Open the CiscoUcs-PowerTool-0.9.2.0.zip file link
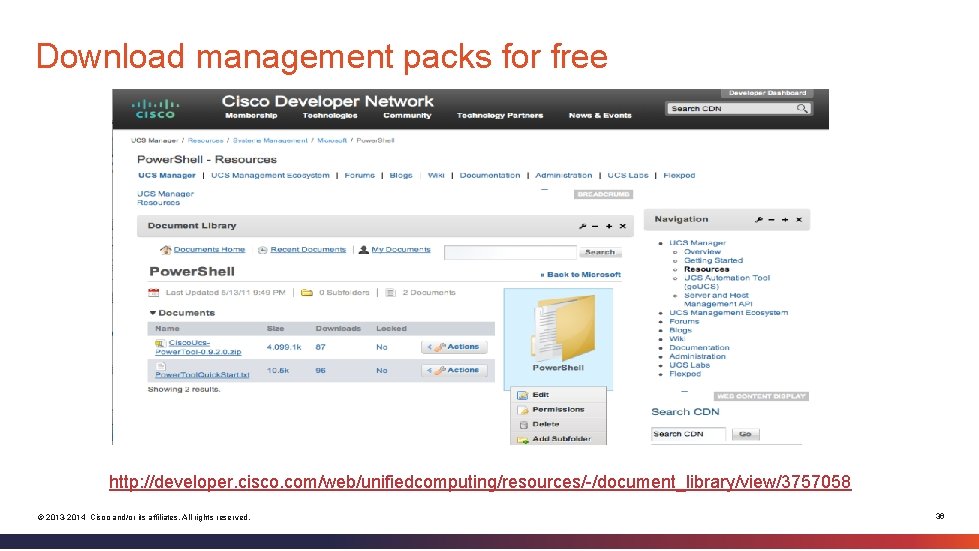Viewport: 979px width, 551px height. [198, 348]
